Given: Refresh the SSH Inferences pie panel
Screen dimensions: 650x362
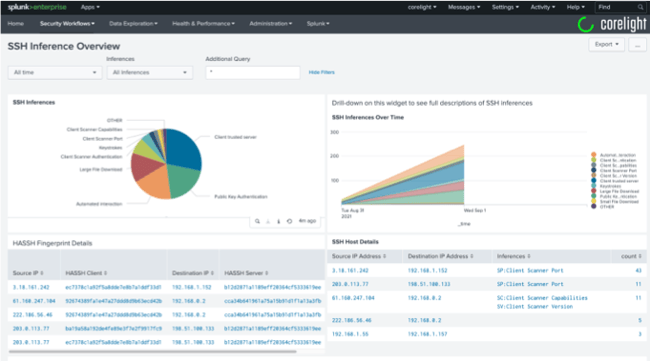Looking at the screenshot, I should (x=289, y=221).
